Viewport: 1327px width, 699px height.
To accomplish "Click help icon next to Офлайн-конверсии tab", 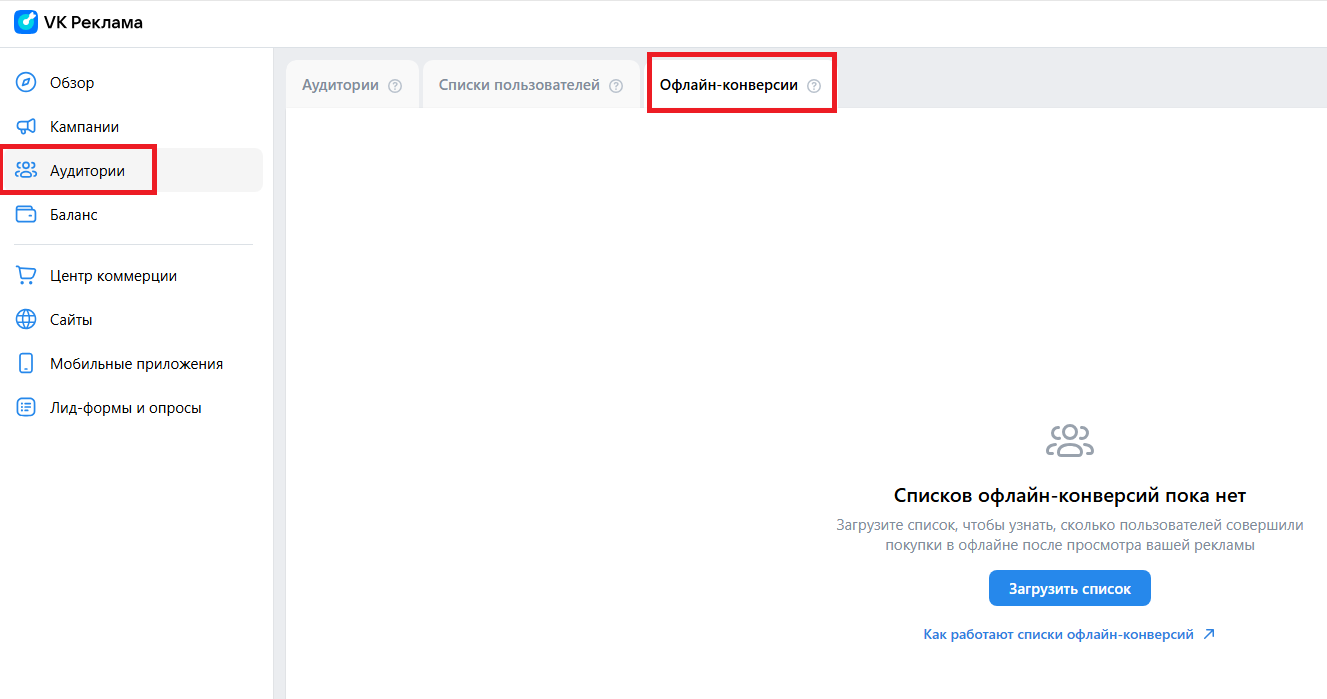I will (x=814, y=86).
